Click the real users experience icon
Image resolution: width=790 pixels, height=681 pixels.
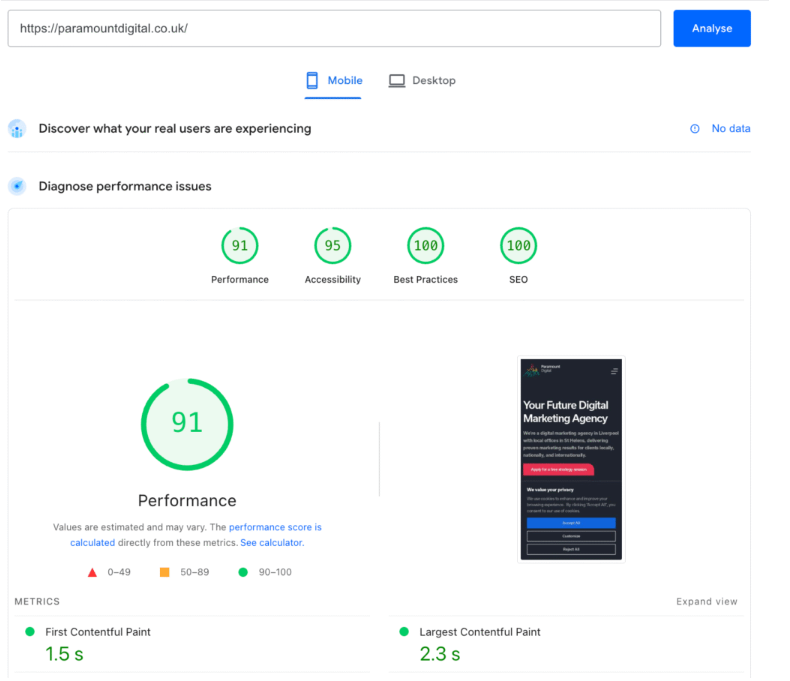point(18,129)
